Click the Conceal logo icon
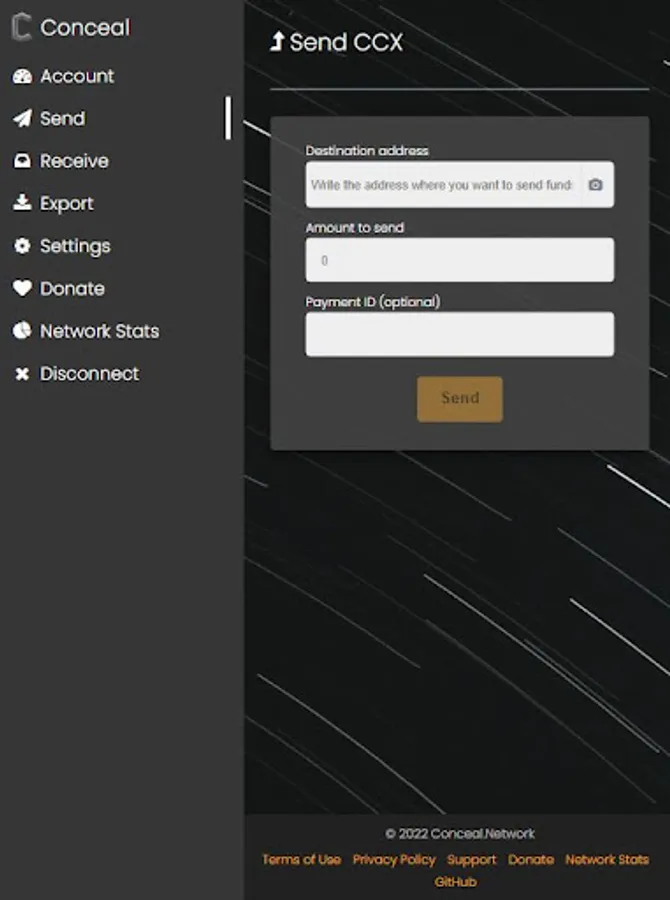670x900 pixels. [x=21, y=27]
